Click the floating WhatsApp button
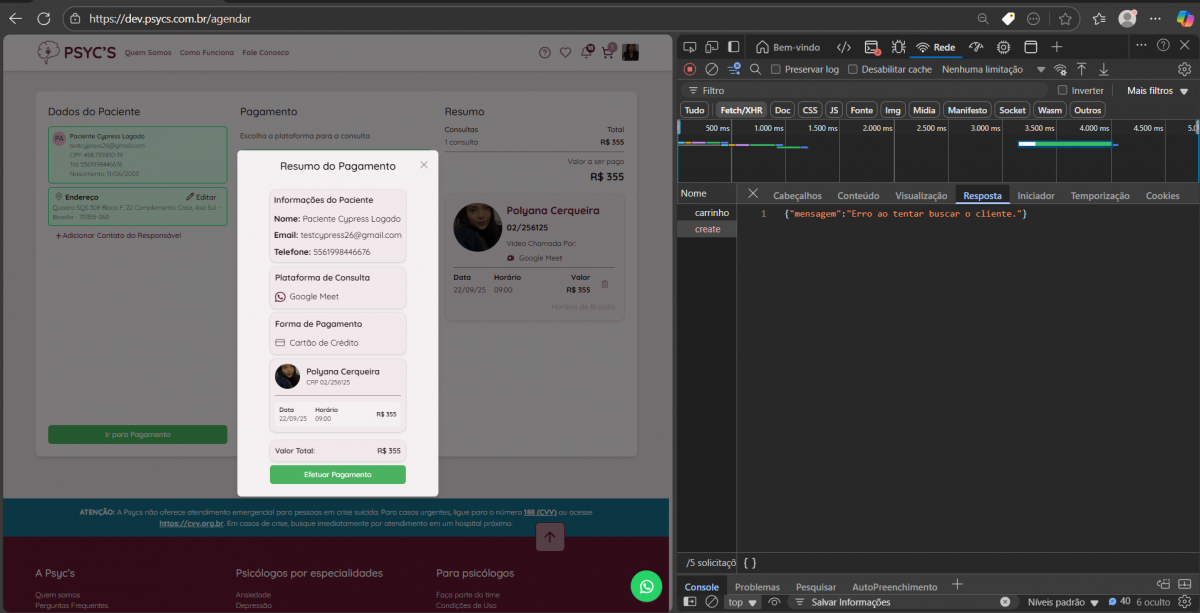Image resolution: width=1200 pixels, height=613 pixels. coord(646,587)
